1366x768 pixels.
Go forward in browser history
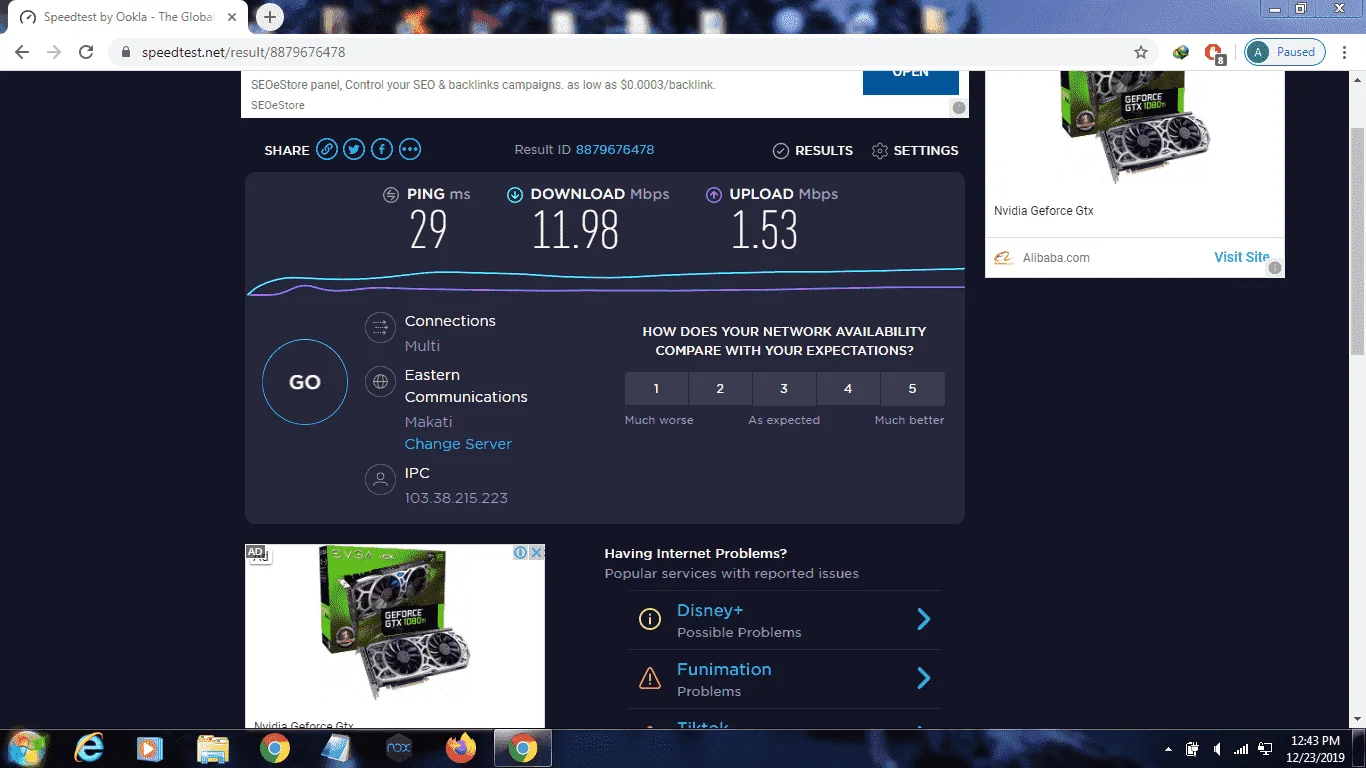click(54, 52)
